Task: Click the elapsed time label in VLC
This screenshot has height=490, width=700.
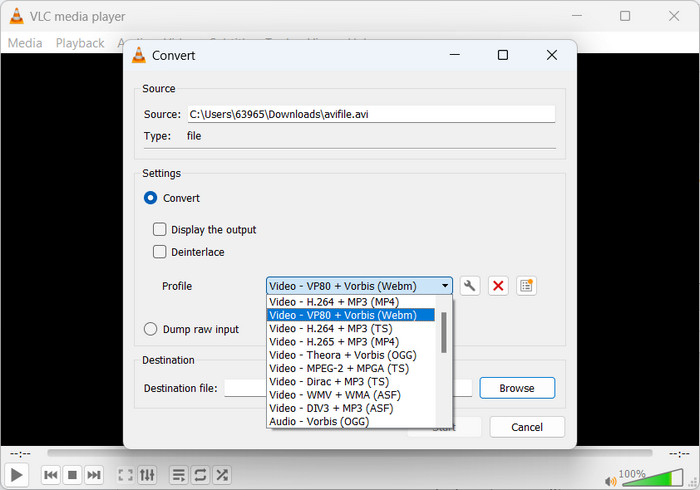Action: pos(21,454)
